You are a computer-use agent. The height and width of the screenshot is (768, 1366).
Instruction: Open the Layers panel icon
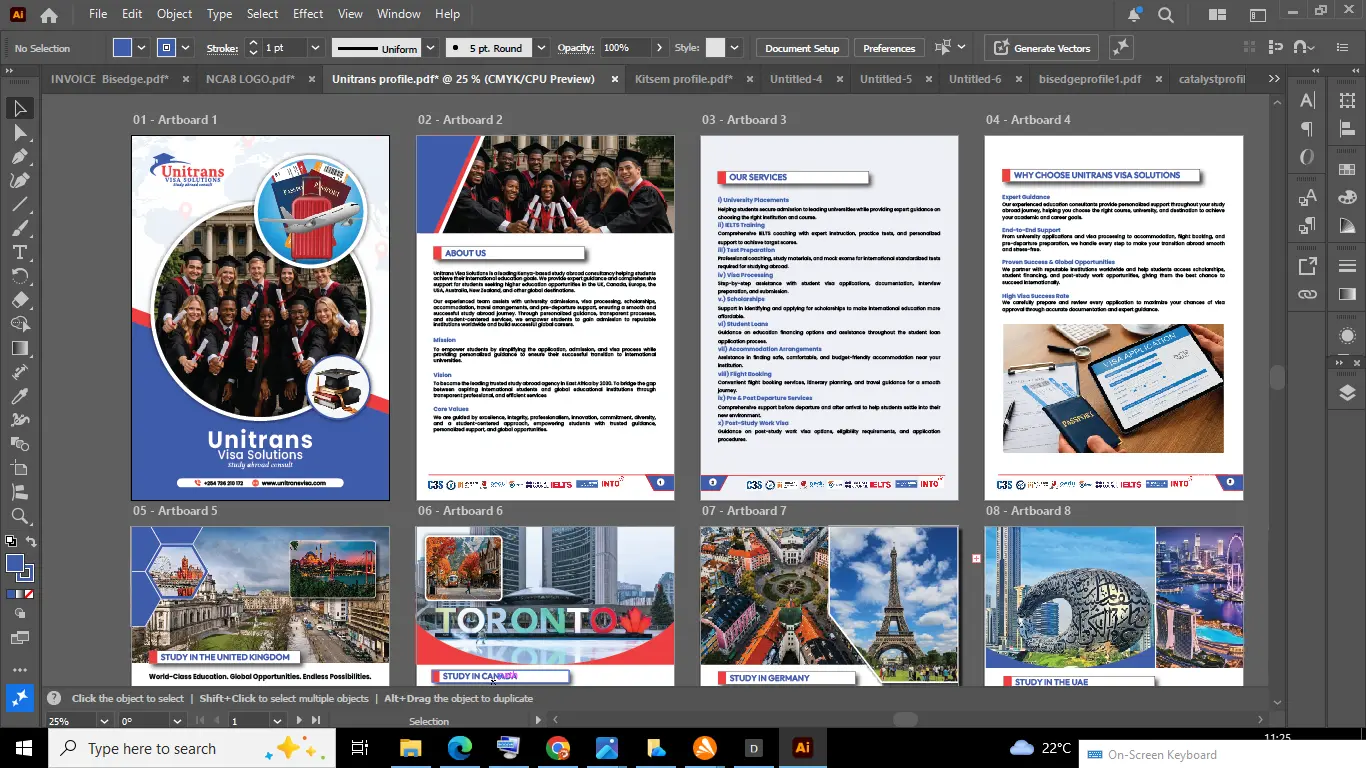tap(1347, 392)
